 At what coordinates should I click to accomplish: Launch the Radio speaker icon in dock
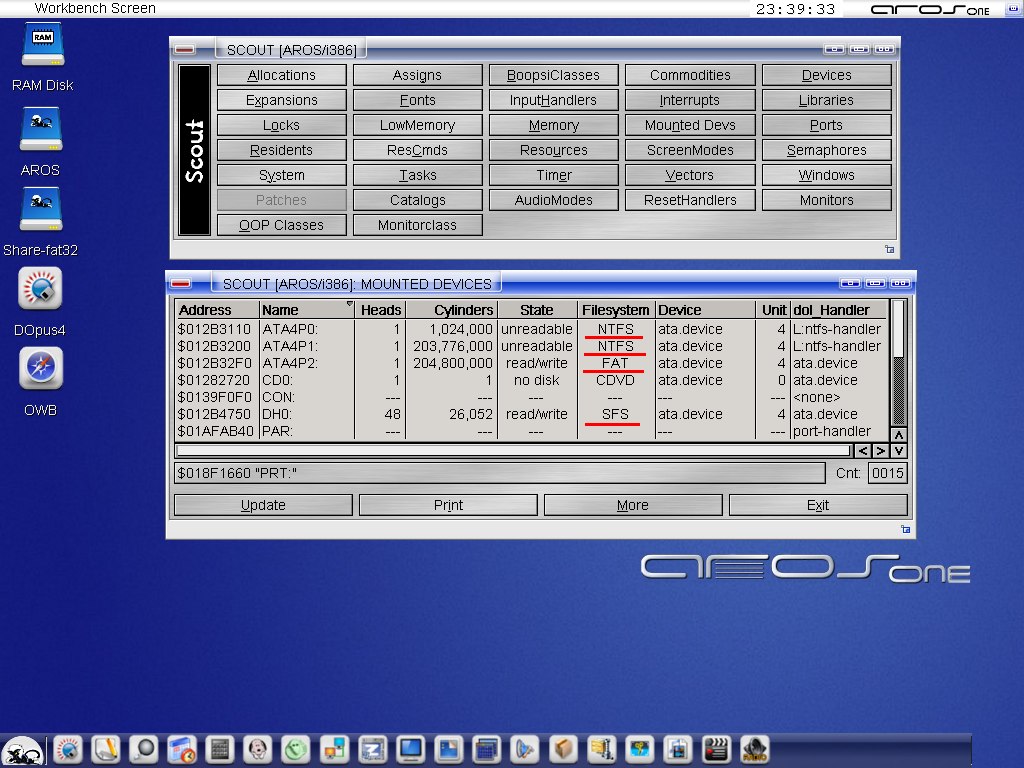pos(753,748)
